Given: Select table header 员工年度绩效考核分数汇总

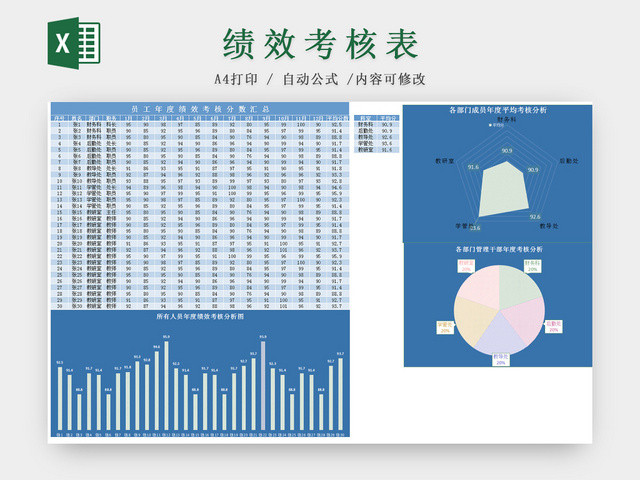Looking at the screenshot, I should point(200,109).
